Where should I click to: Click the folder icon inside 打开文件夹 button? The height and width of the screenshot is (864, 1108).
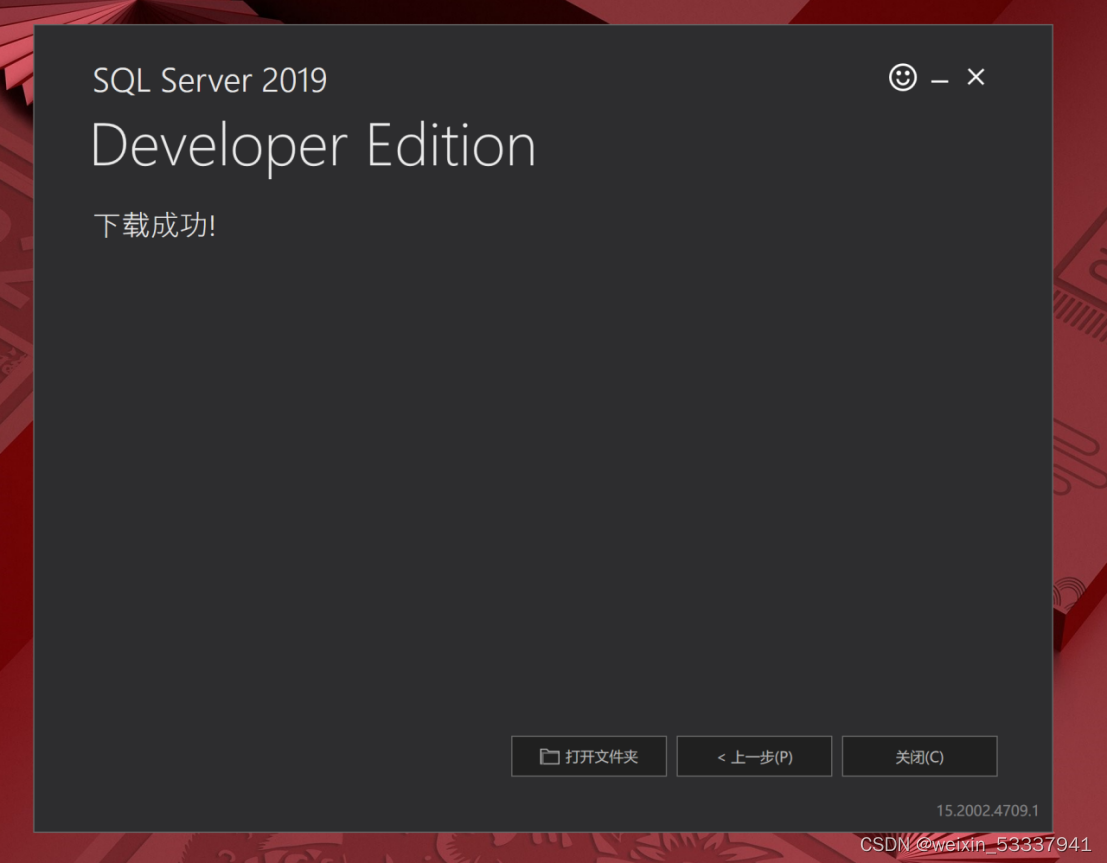549,757
